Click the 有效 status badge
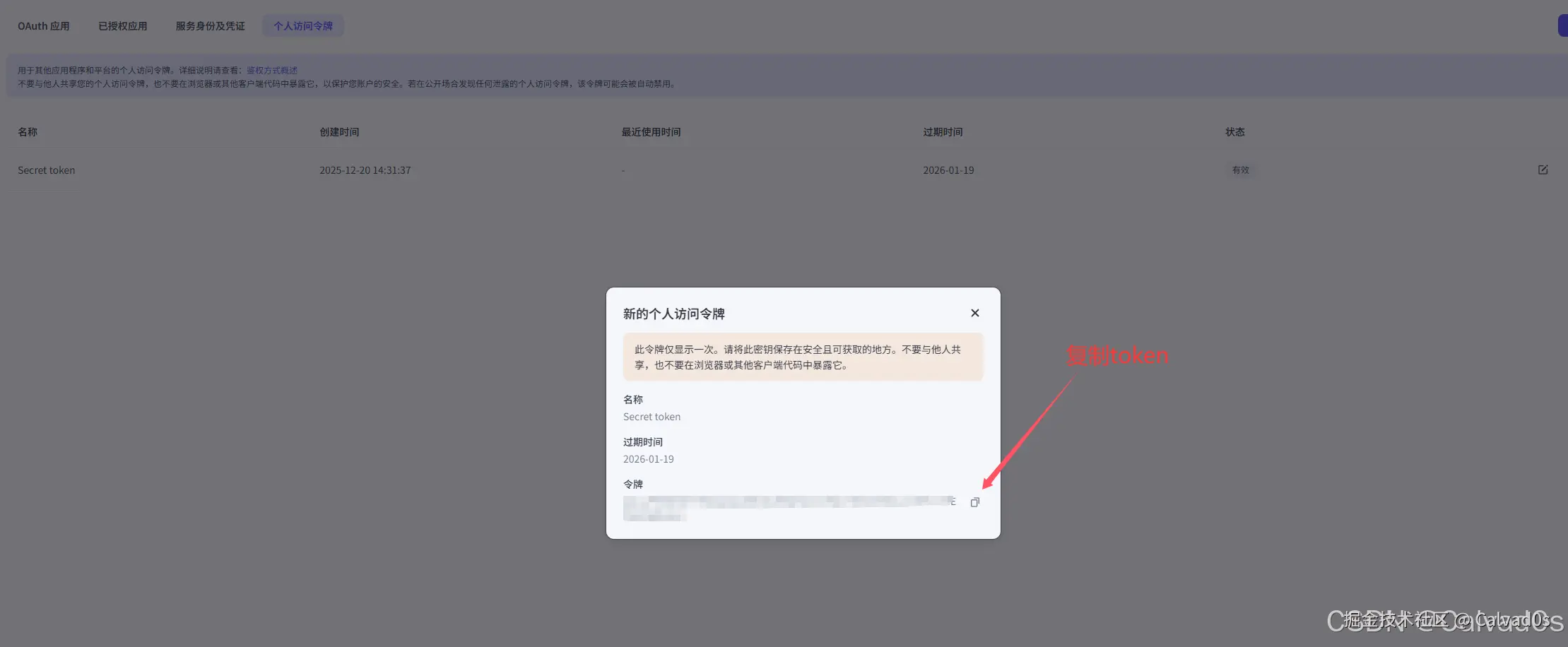 pos(1241,170)
